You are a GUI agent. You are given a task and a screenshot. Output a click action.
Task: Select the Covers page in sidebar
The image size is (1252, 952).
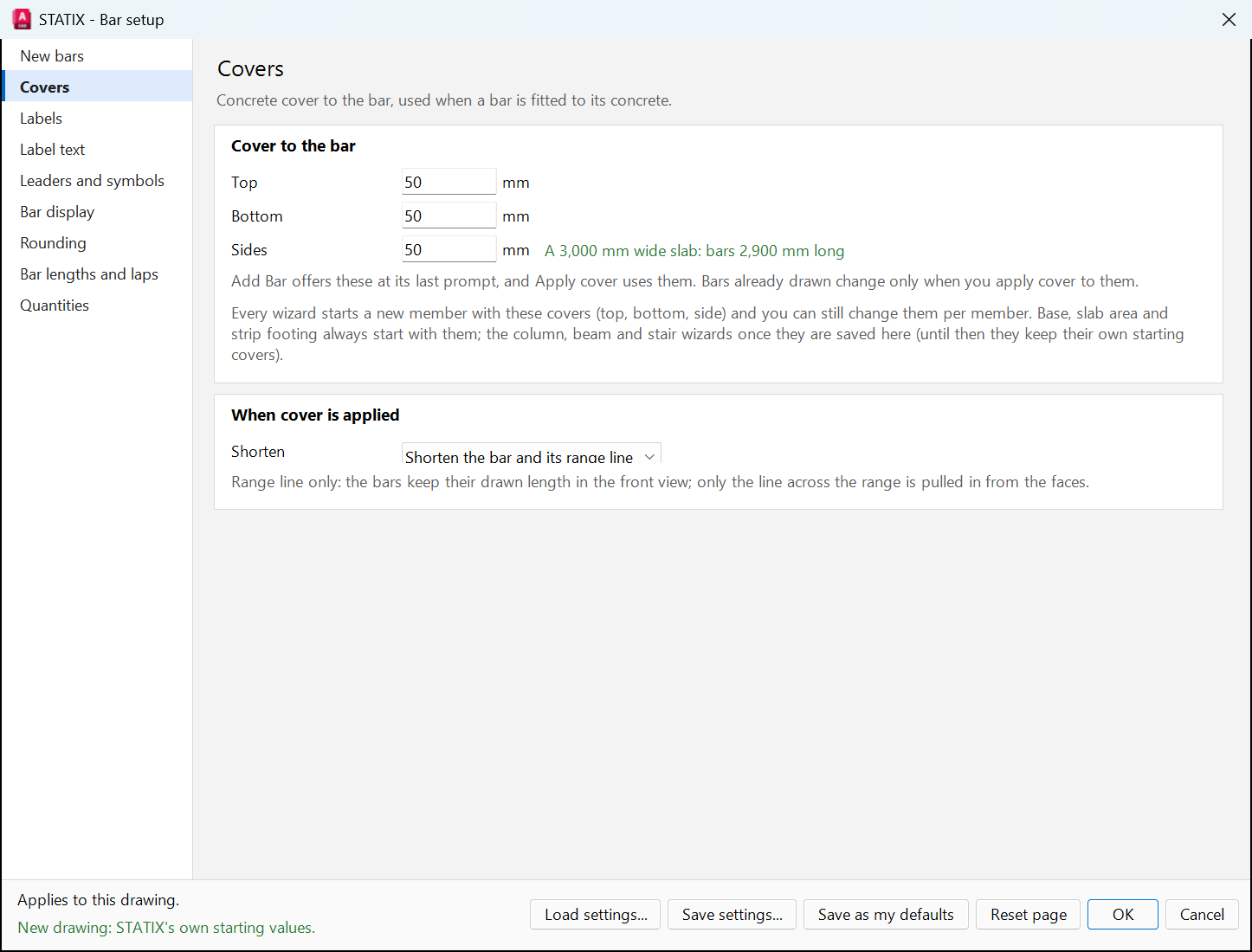pos(97,87)
